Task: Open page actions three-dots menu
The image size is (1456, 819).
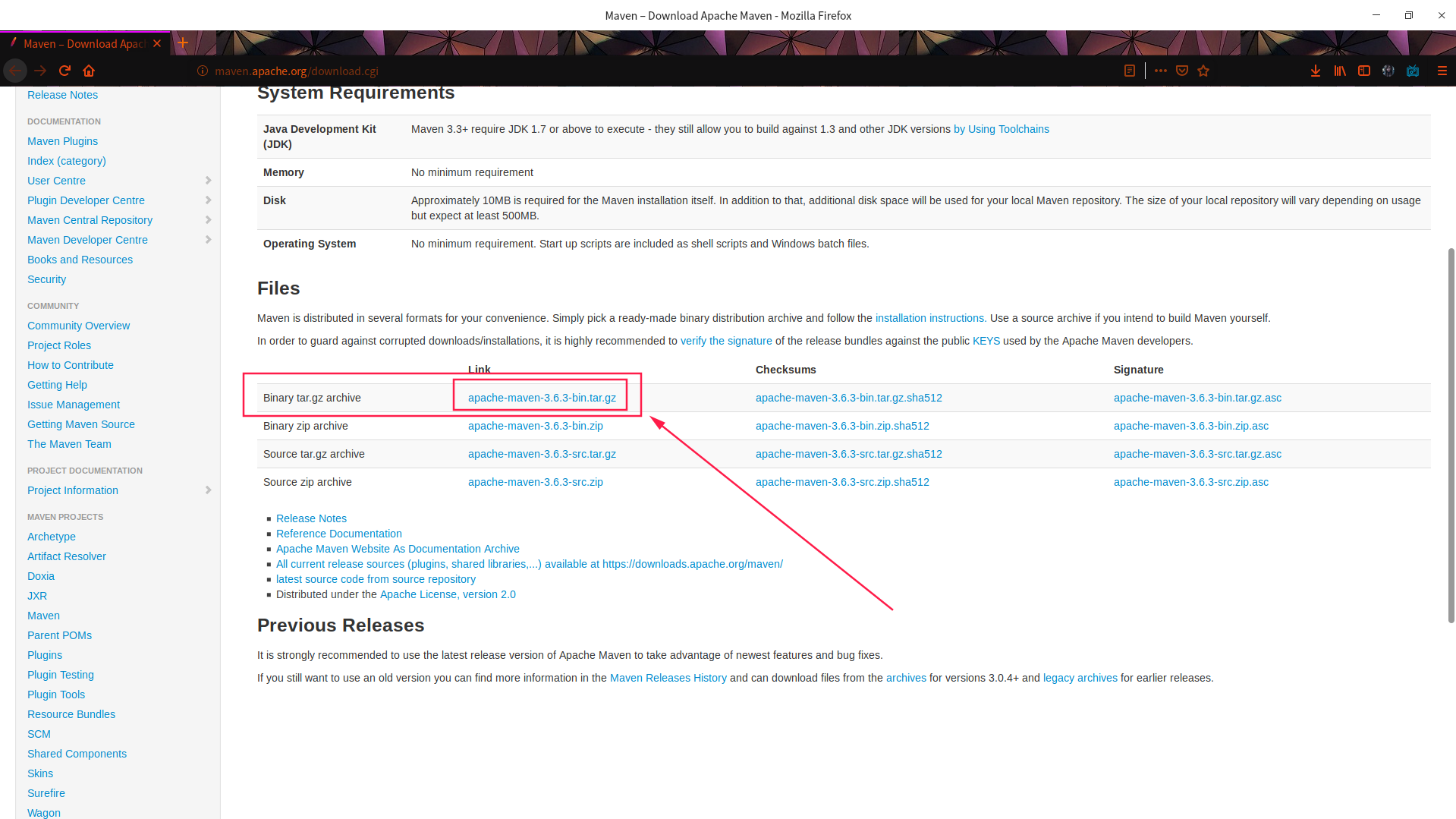Action: tap(1161, 71)
